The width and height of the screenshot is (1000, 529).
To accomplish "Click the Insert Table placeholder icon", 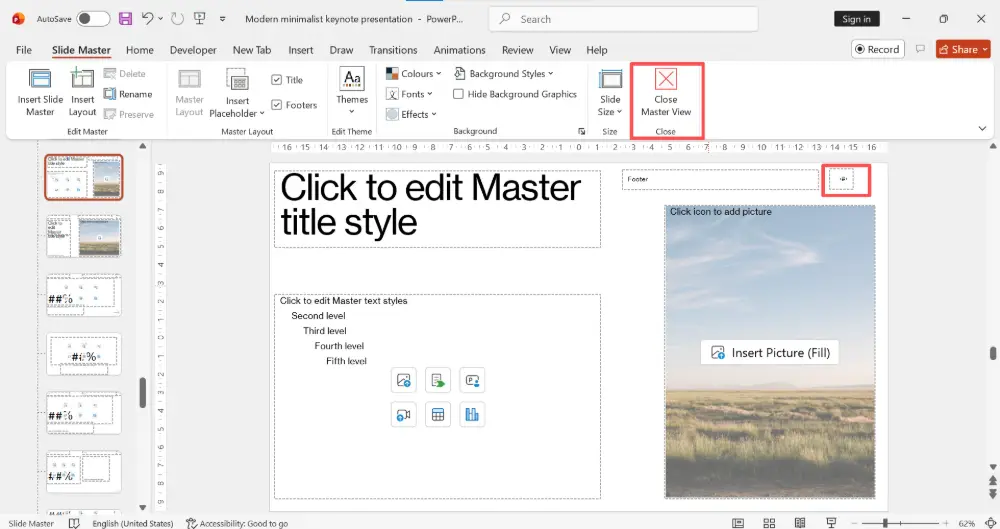I will coord(438,415).
